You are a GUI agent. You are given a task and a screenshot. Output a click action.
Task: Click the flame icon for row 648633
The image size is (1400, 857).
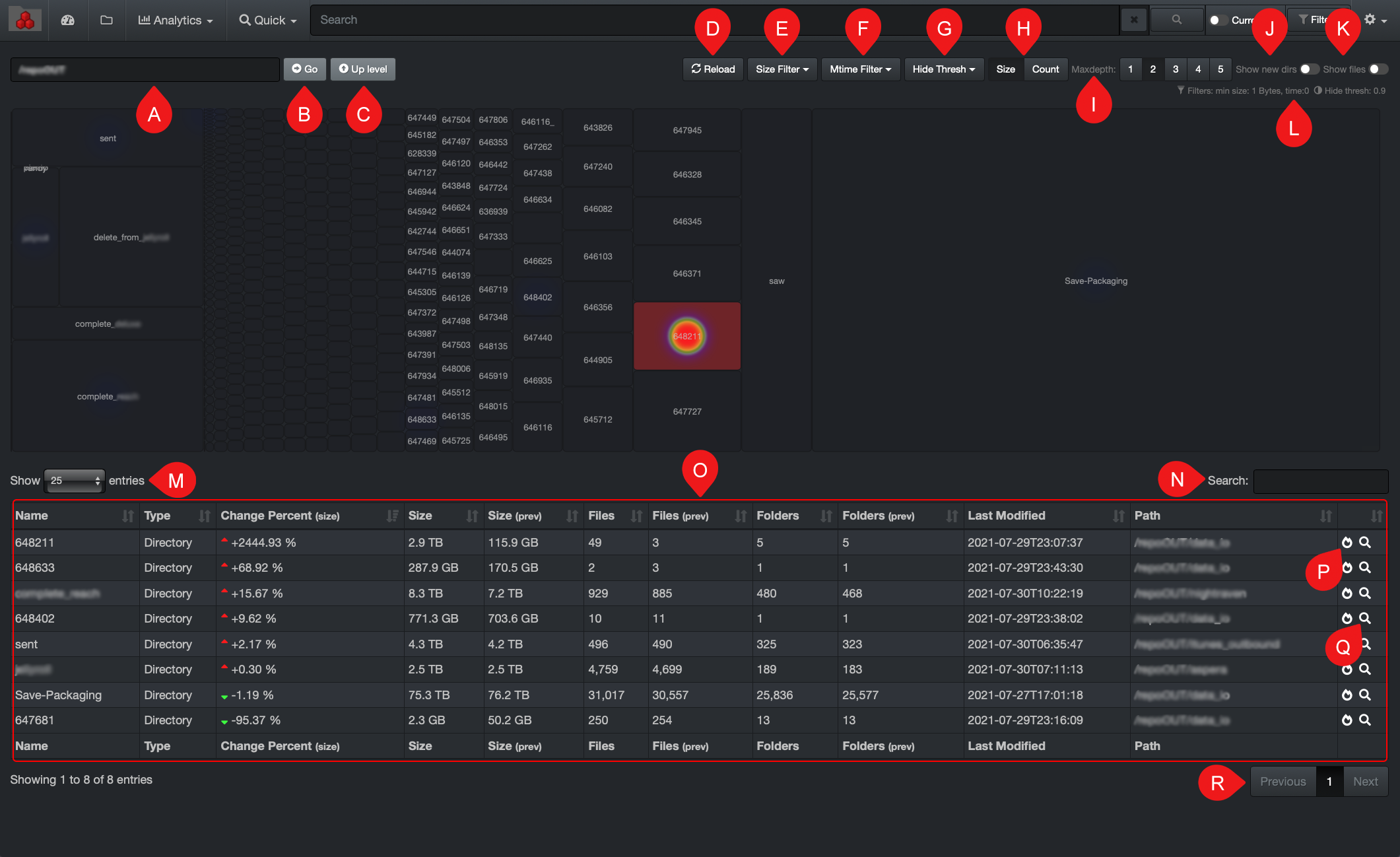click(1347, 568)
